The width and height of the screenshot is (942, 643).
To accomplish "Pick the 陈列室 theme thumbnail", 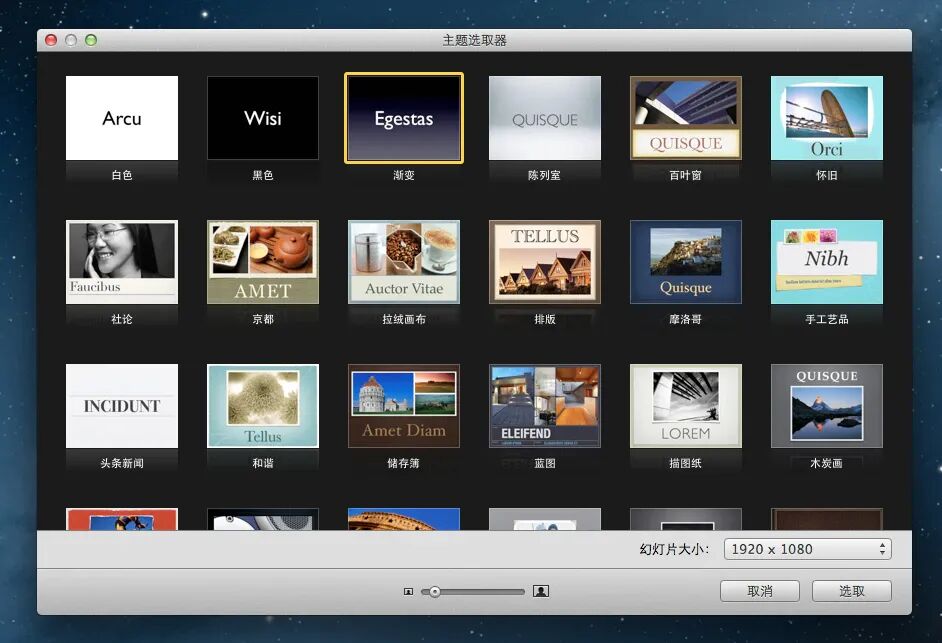I will 545,118.
